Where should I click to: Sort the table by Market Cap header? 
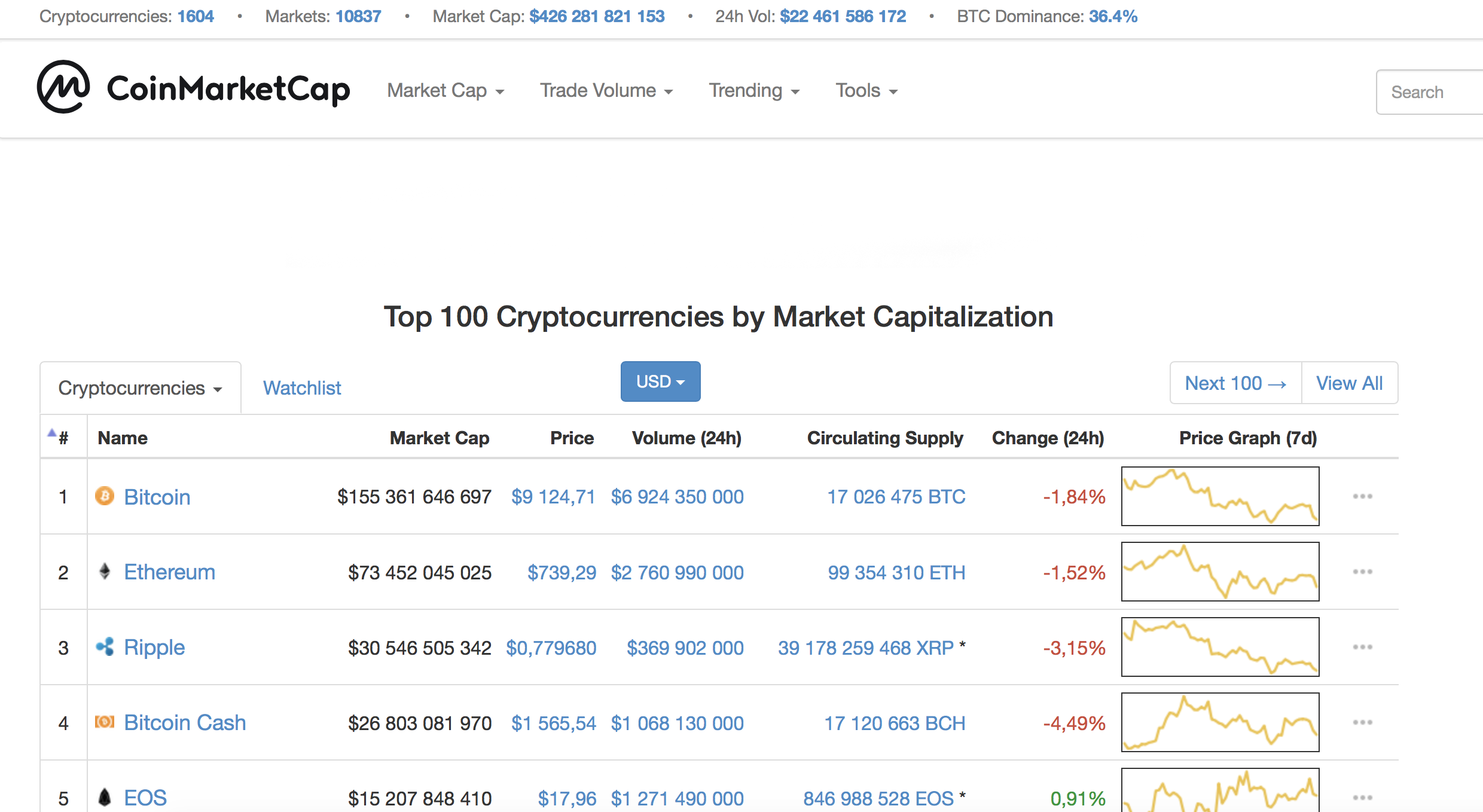pyautogui.click(x=440, y=438)
